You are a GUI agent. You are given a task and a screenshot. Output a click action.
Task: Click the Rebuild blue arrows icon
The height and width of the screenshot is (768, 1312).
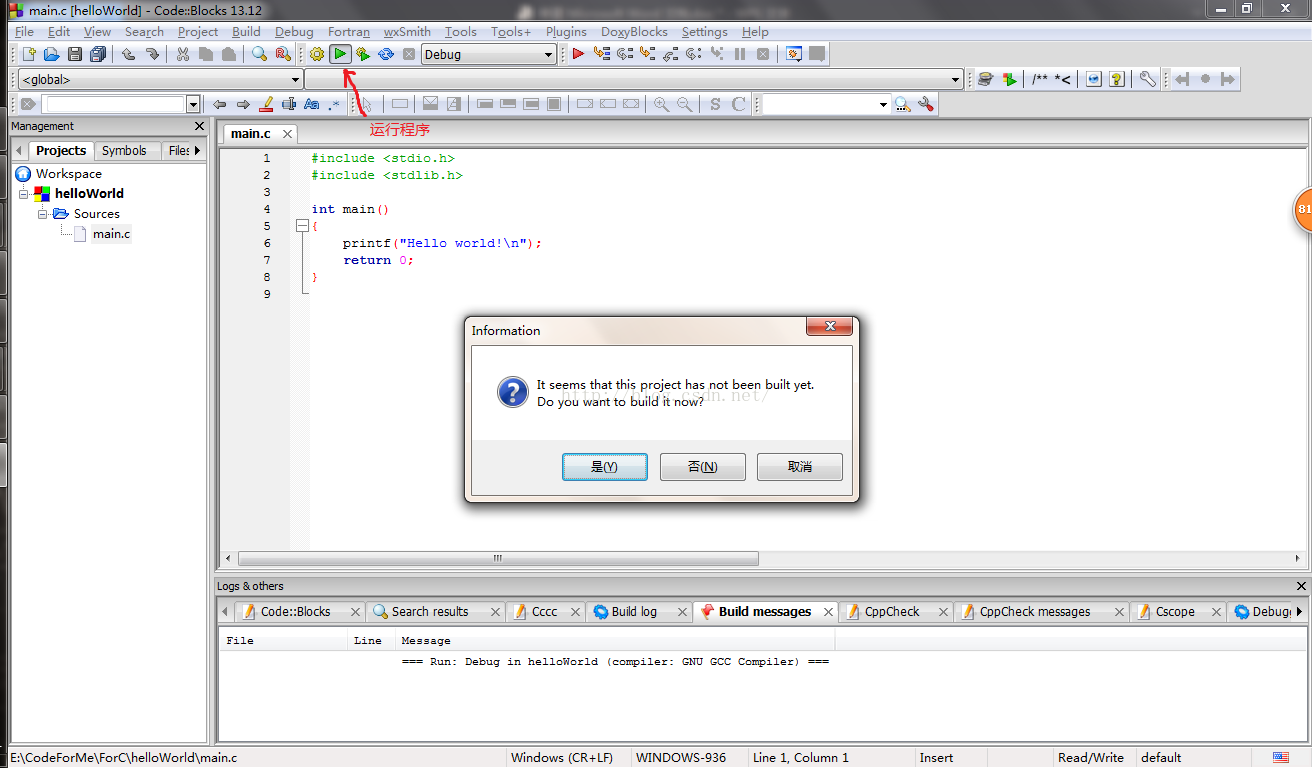[x=386, y=54]
